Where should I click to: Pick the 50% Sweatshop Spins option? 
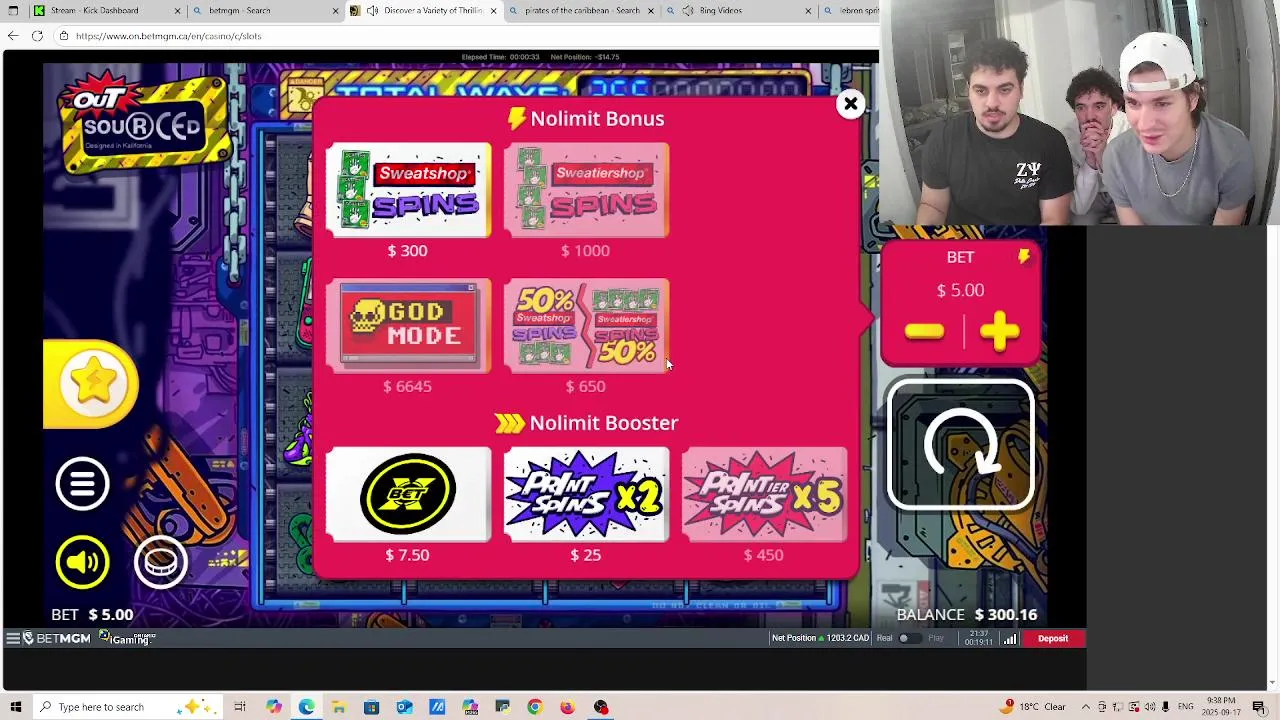pyautogui.click(x=586, y=326)
